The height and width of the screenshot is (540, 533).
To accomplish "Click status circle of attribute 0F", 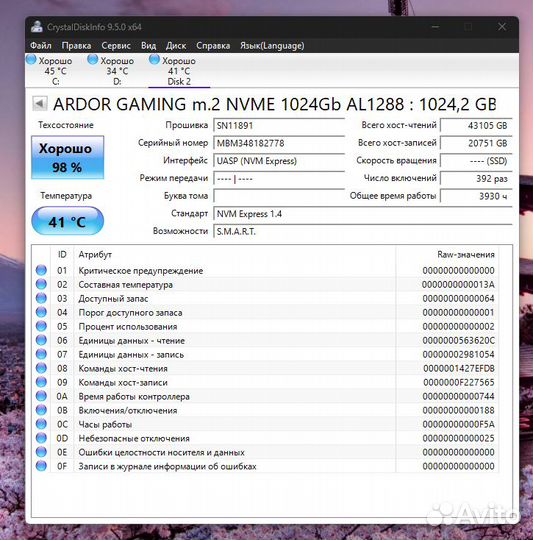I will click(x=41, y=466).
